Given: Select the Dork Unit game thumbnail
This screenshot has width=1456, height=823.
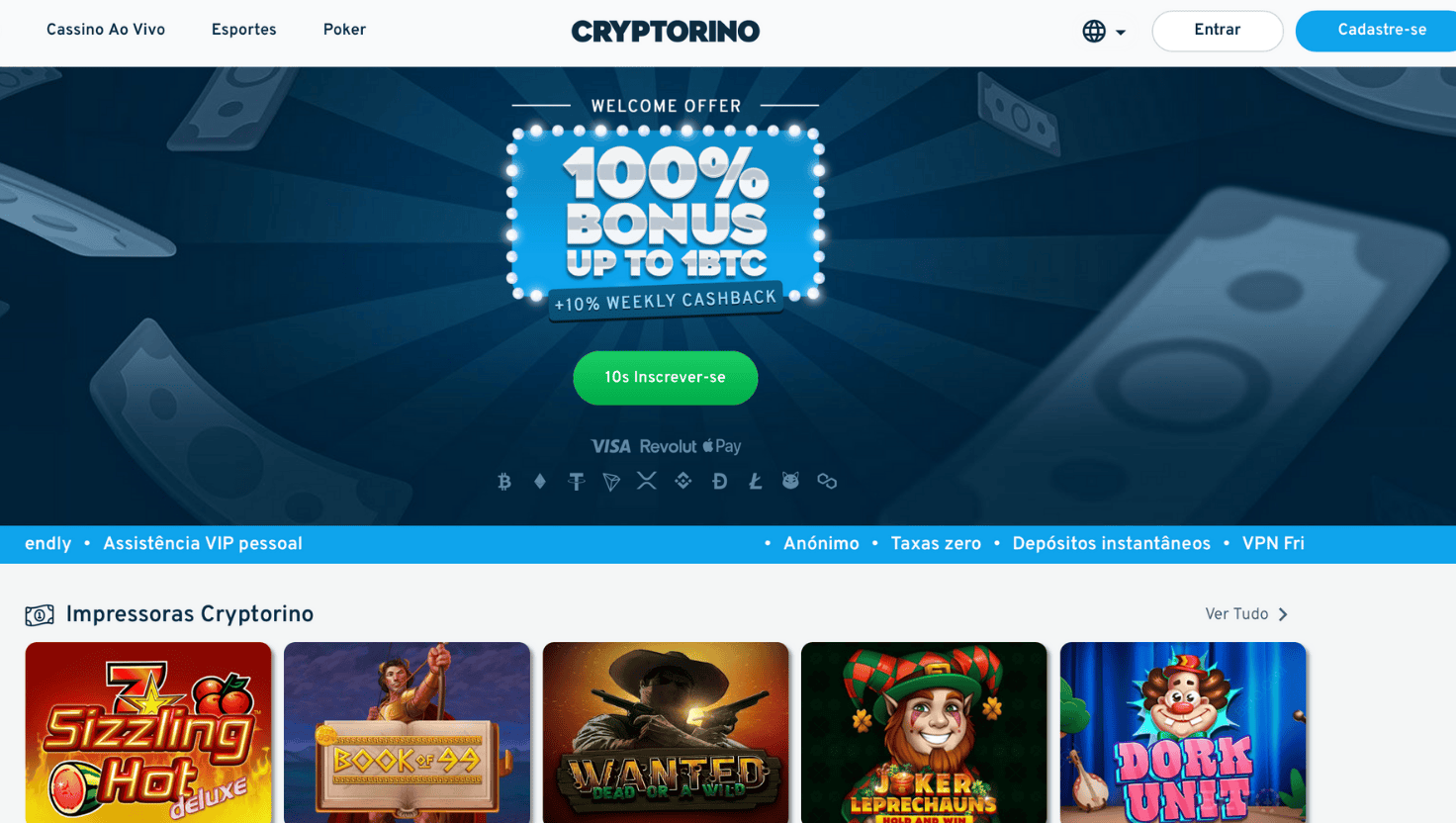Looking at the screenshot, I should [1183, 732].
